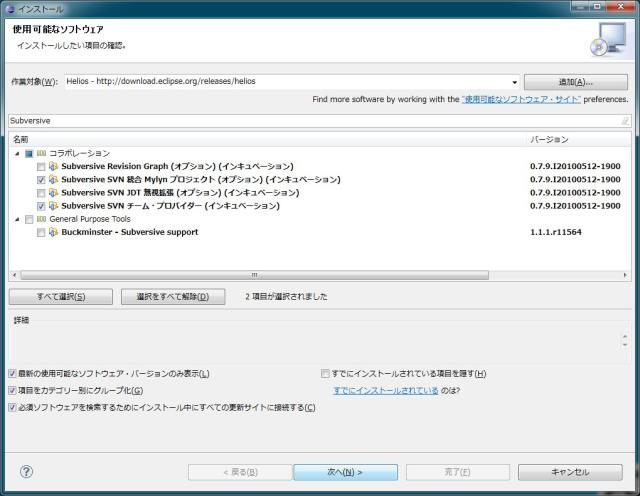Collapse the General Purpose Tools category
The height and width of the screenshot is (496, 640).
pyautogui.click(x=17, y=219)
